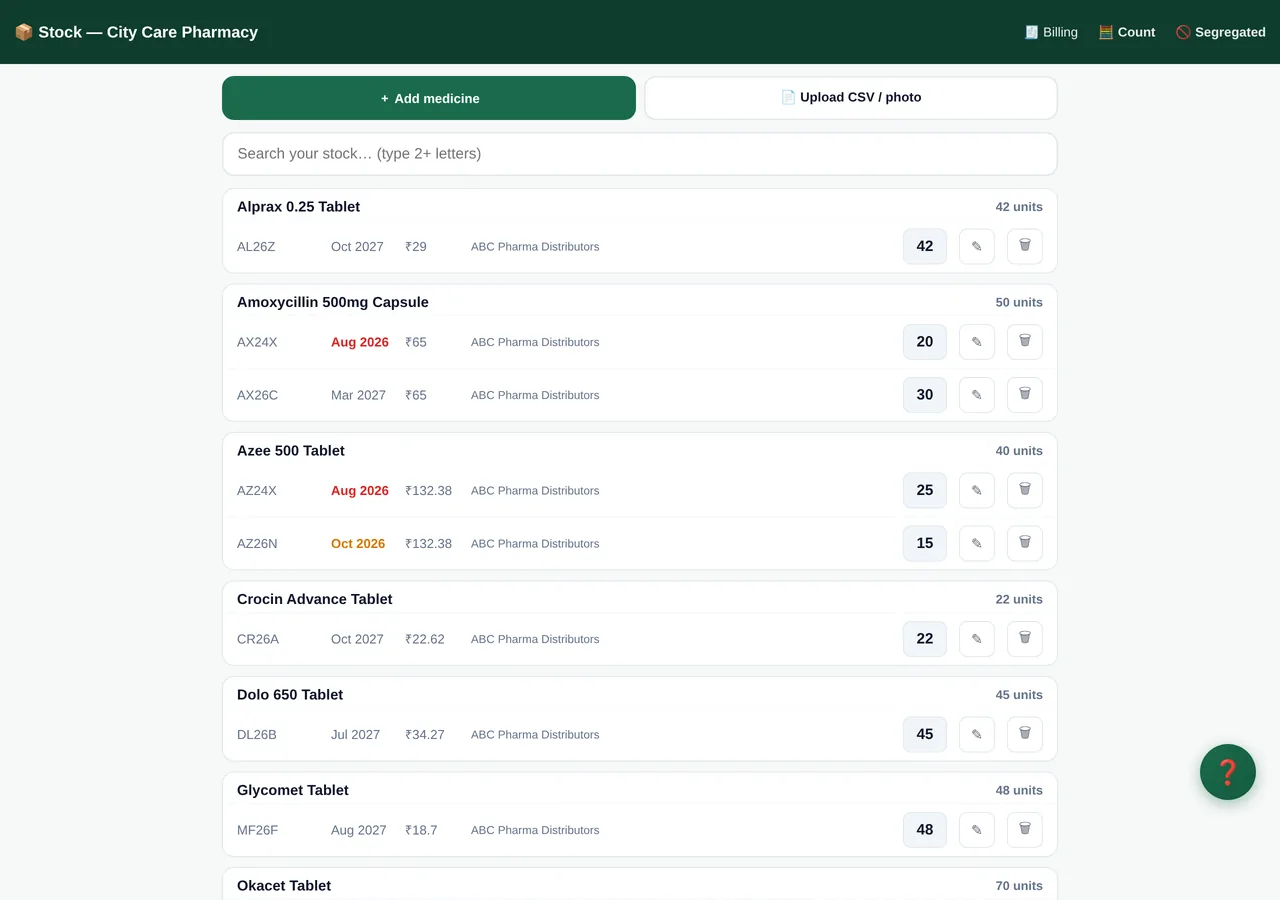Delete Azee 500 batch AZ24X

pos(1025,491)
